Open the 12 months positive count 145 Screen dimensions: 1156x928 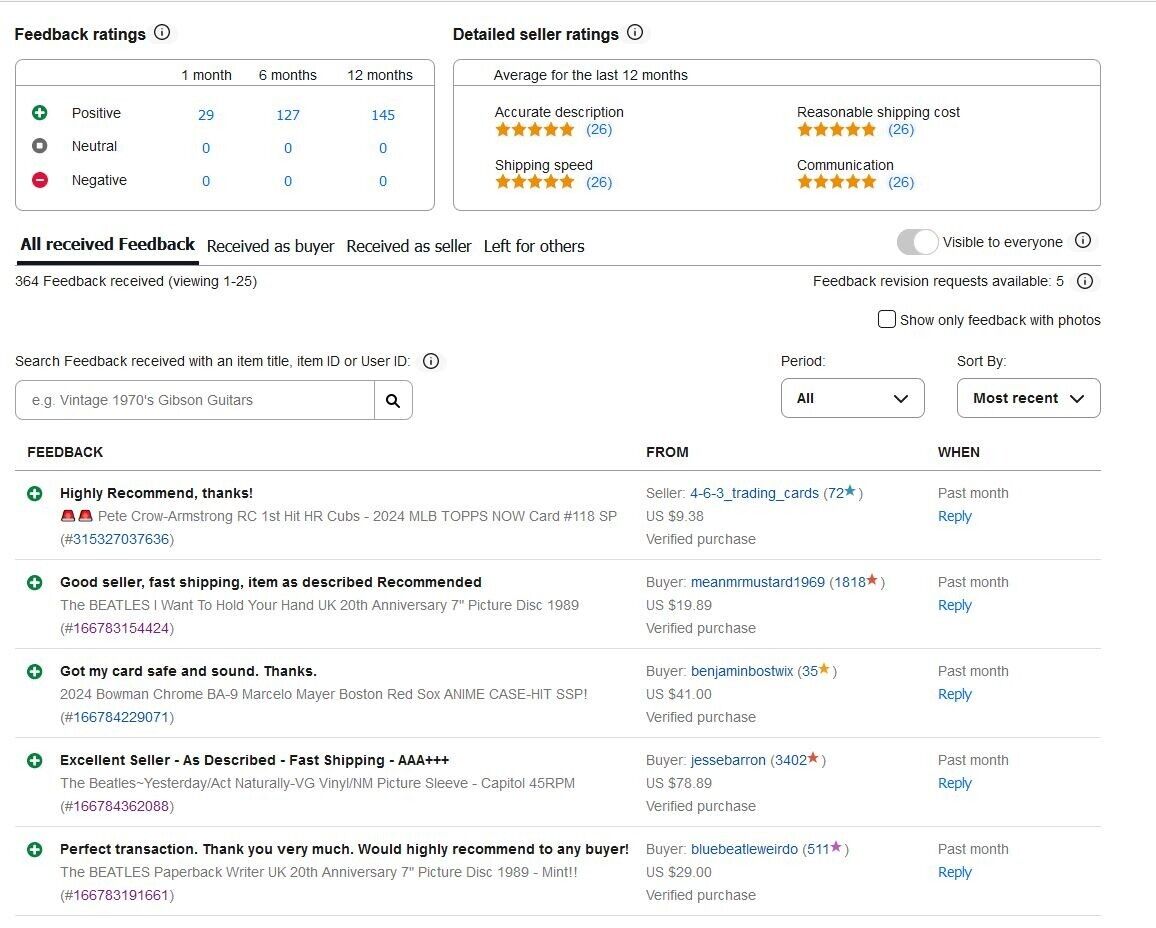383,115
